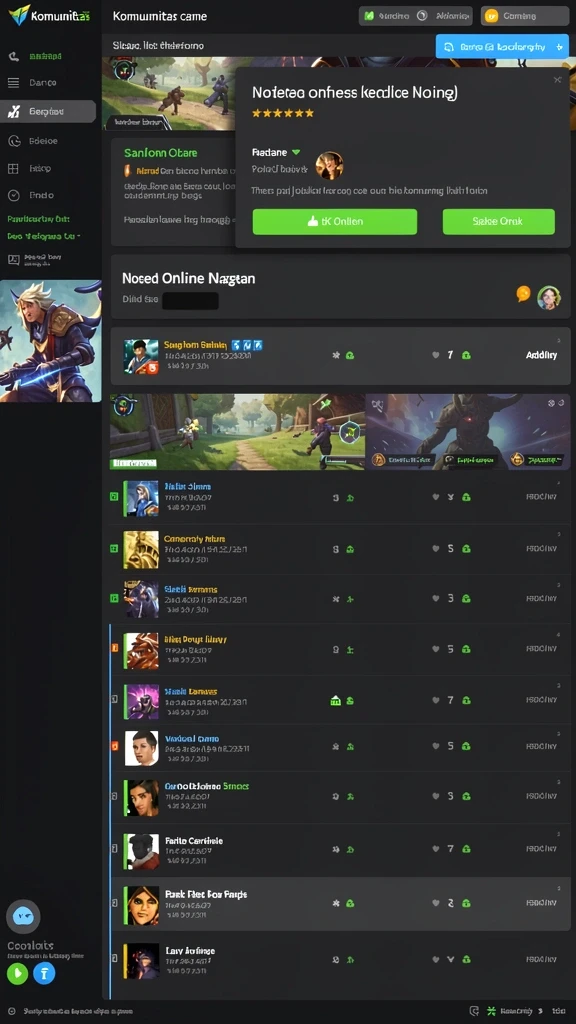Tick the green checkbox beside gold mask row
This screenshot has height=1024, width=576.
(x=114, y=549)
